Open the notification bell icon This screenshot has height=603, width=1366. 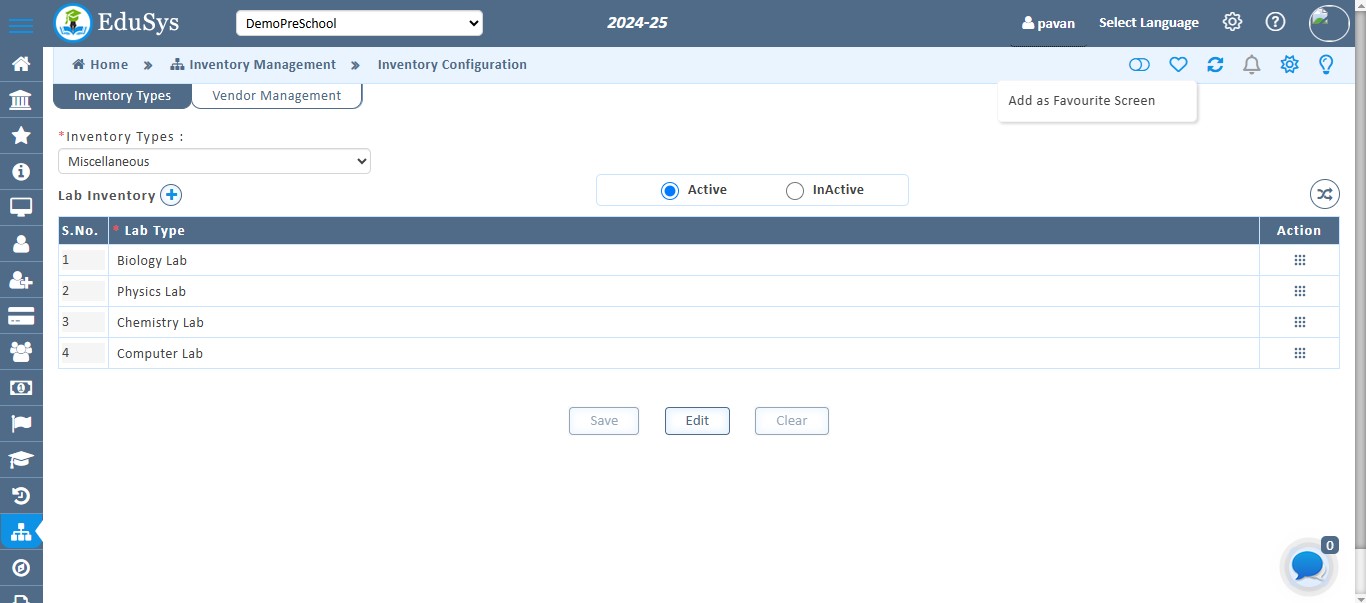[x=1251, y=65]
